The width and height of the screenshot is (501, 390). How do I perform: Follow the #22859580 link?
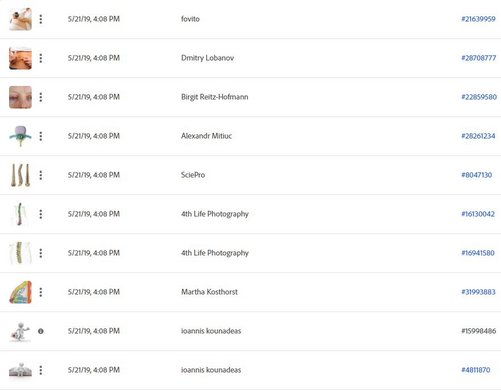point(479,97)
